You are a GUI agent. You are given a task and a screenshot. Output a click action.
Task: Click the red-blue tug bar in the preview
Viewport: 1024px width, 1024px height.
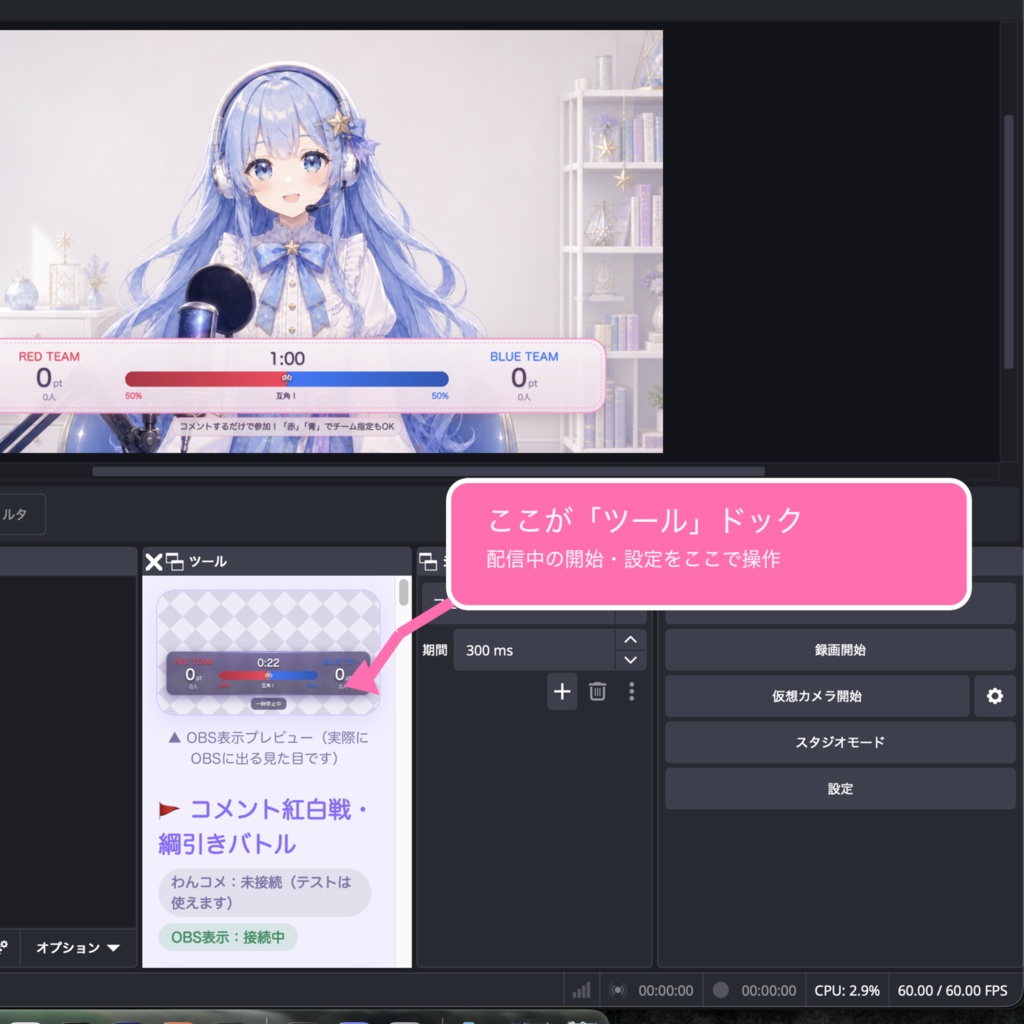click(x=287, y=379)
